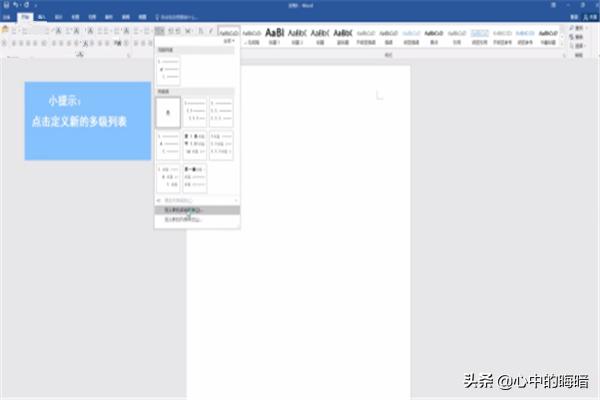Select the I, A, 1 heading list thumbnail

168,178
